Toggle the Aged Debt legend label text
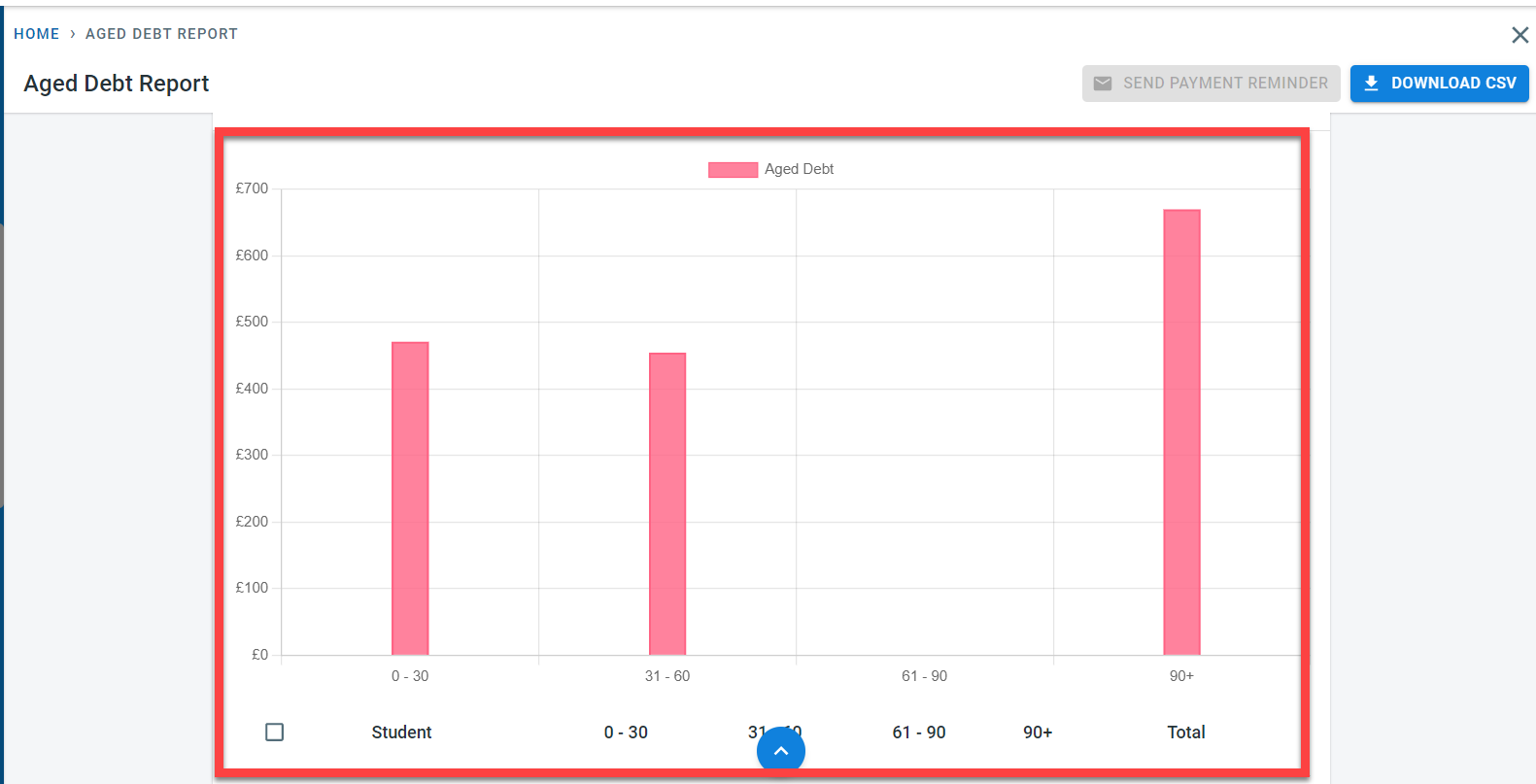 [x=799, y=169]
